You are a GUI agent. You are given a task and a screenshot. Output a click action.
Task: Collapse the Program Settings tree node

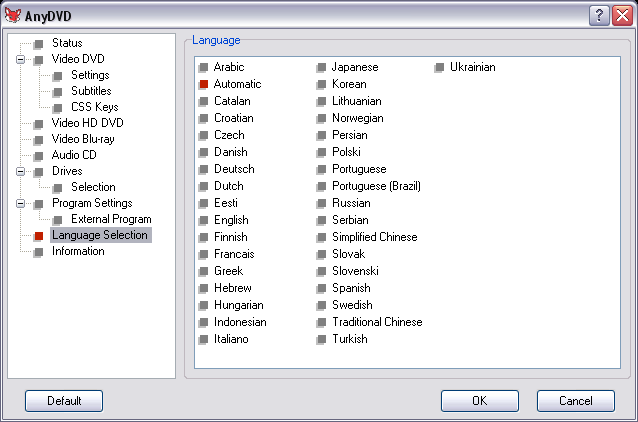(x=20, y=203)
